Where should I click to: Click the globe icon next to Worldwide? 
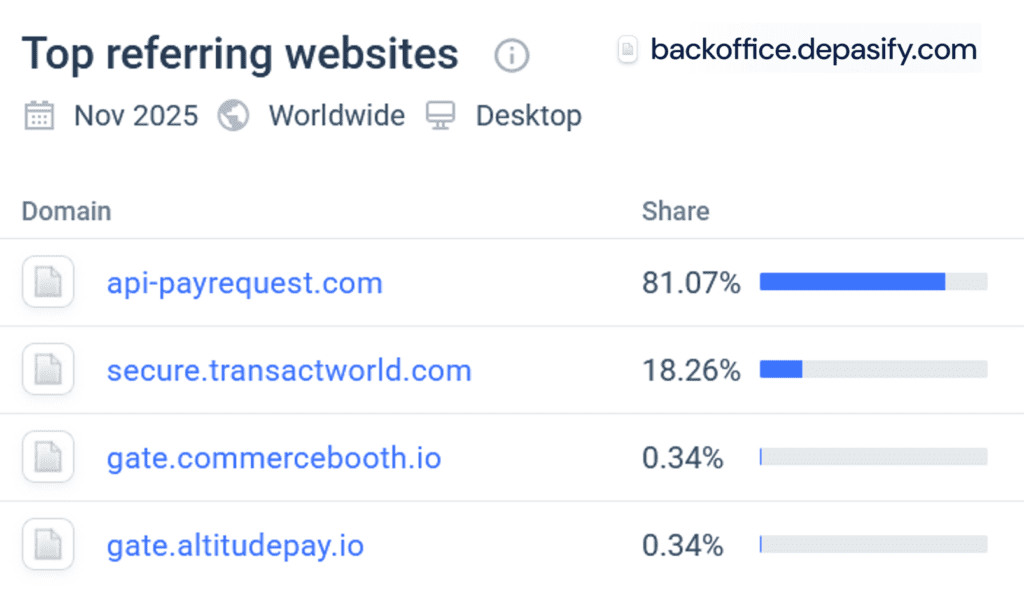[234, 116]
